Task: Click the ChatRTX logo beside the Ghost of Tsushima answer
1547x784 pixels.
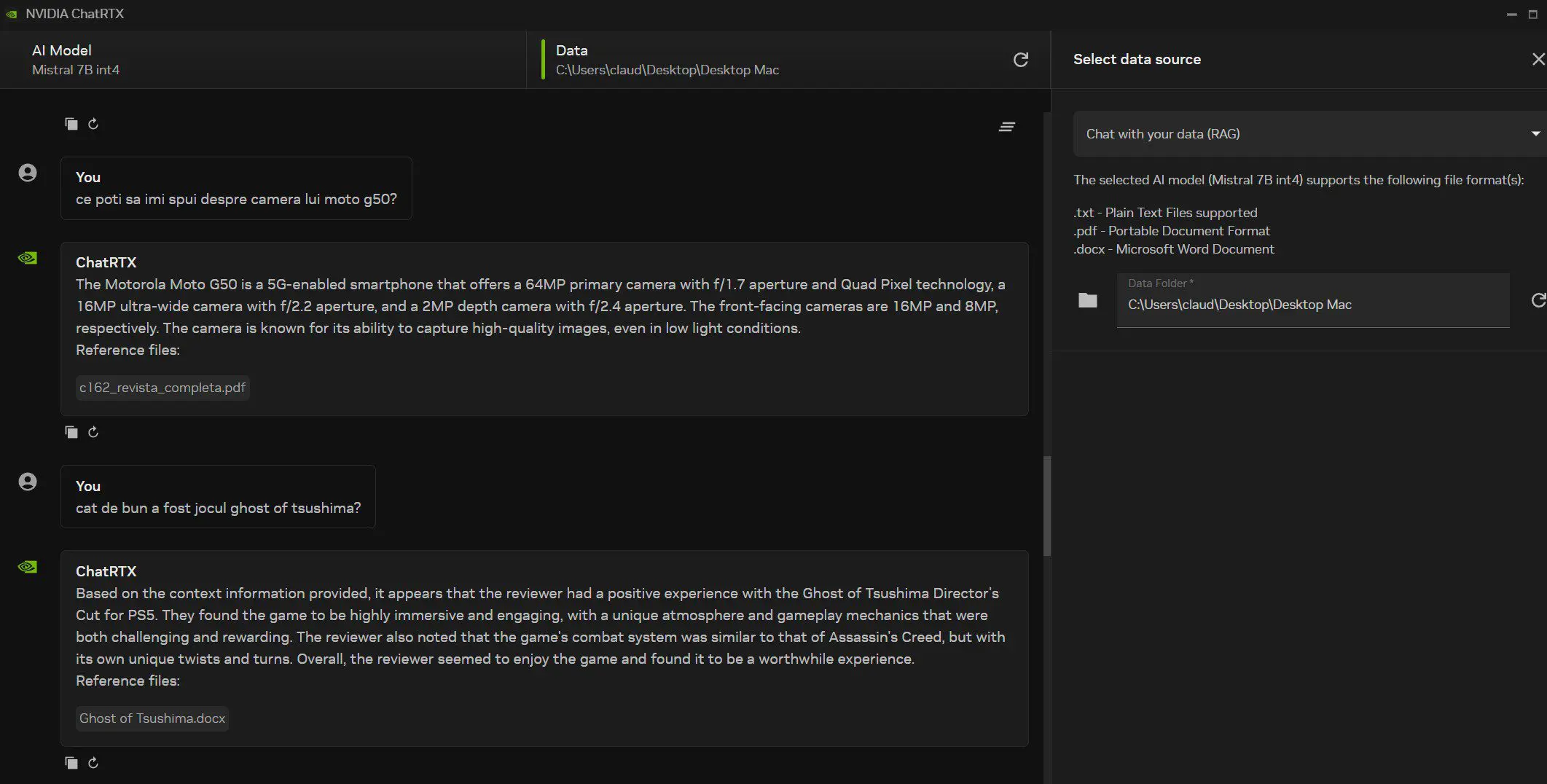Action: 28,567
